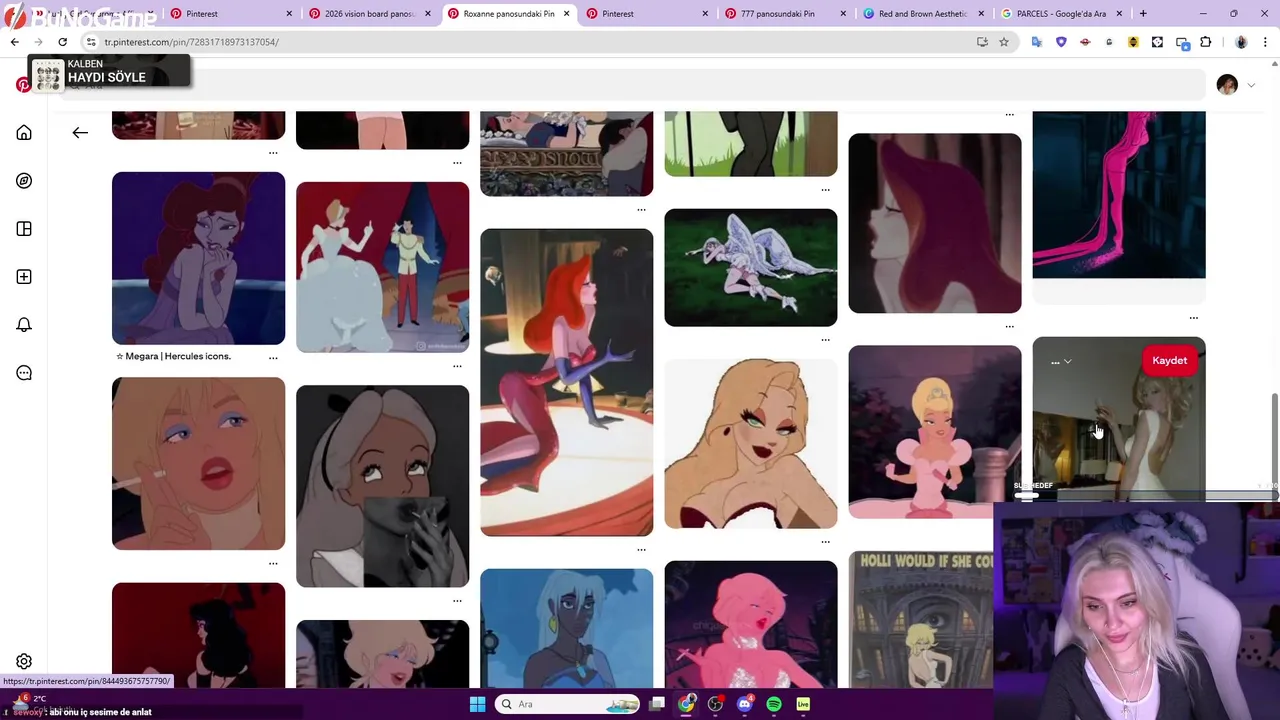The height and width of the screenshot is (720, 1280).
Task: Click the browser forward button
Action: pos(38,42)
